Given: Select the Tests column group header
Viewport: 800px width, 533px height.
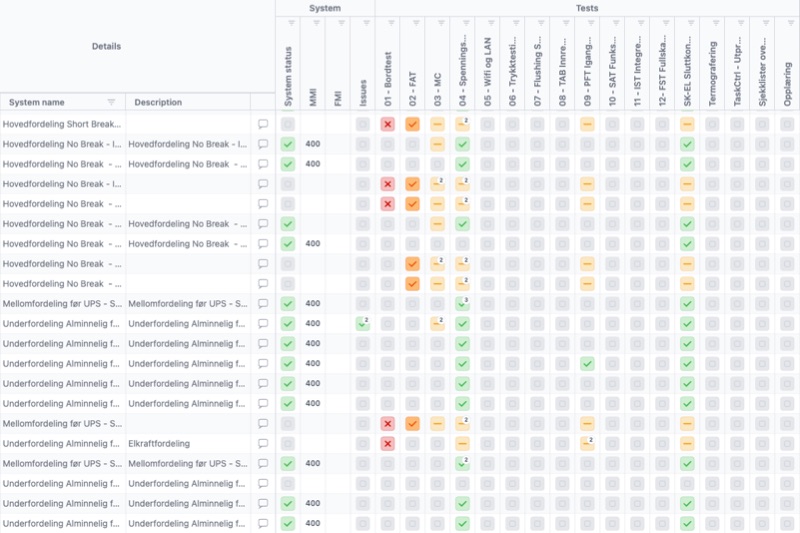Looking at the screenshot, I should pyautogui.click(x=587, y=8).
